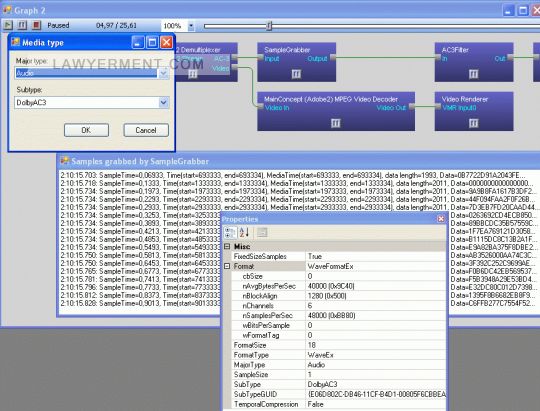This screenshot has width=540, height=411.
Task: Click the pause icon on the Video Renderer
Action: [474, 123]
